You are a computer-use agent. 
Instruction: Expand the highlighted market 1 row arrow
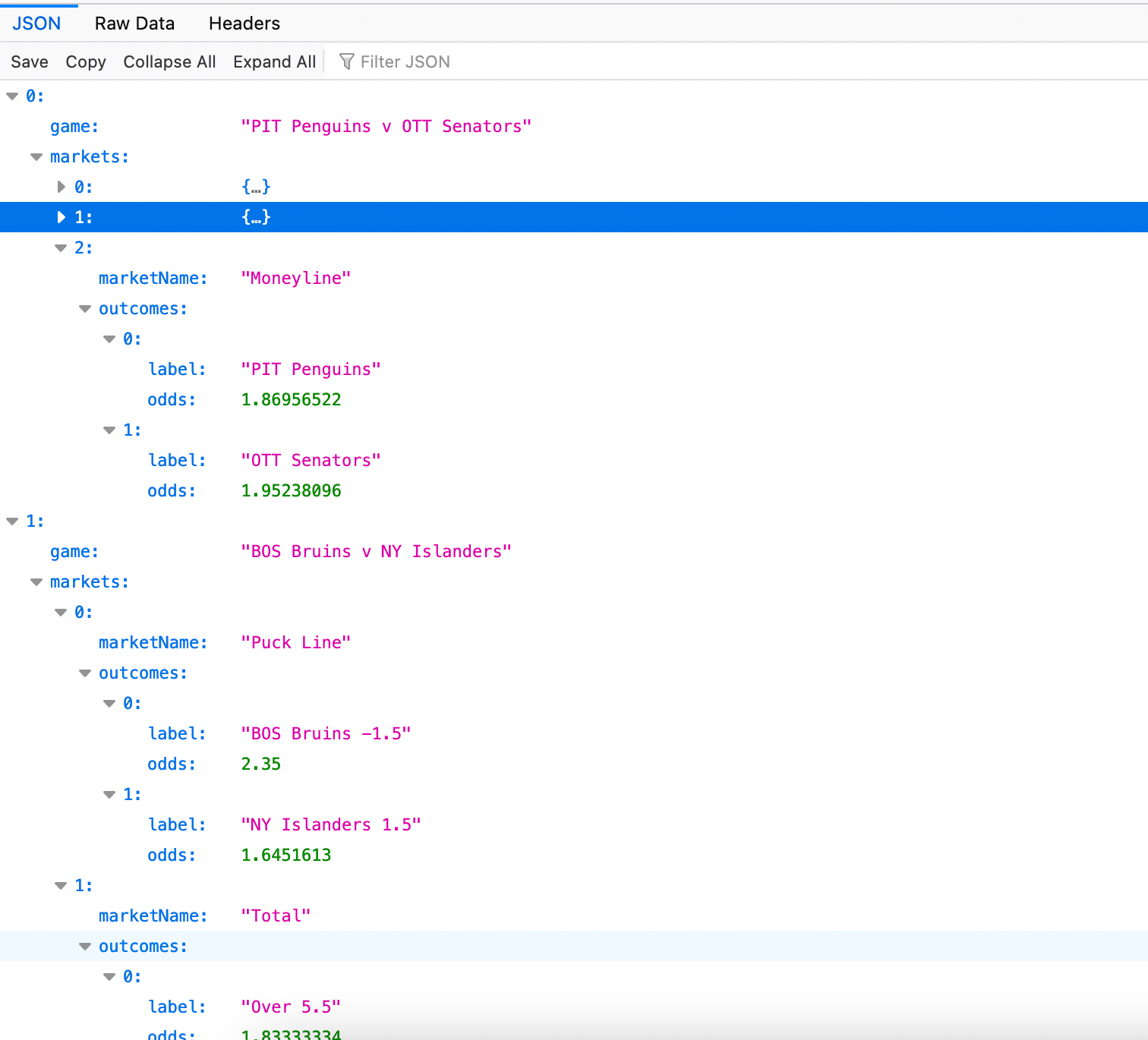[x=61, y=217]
